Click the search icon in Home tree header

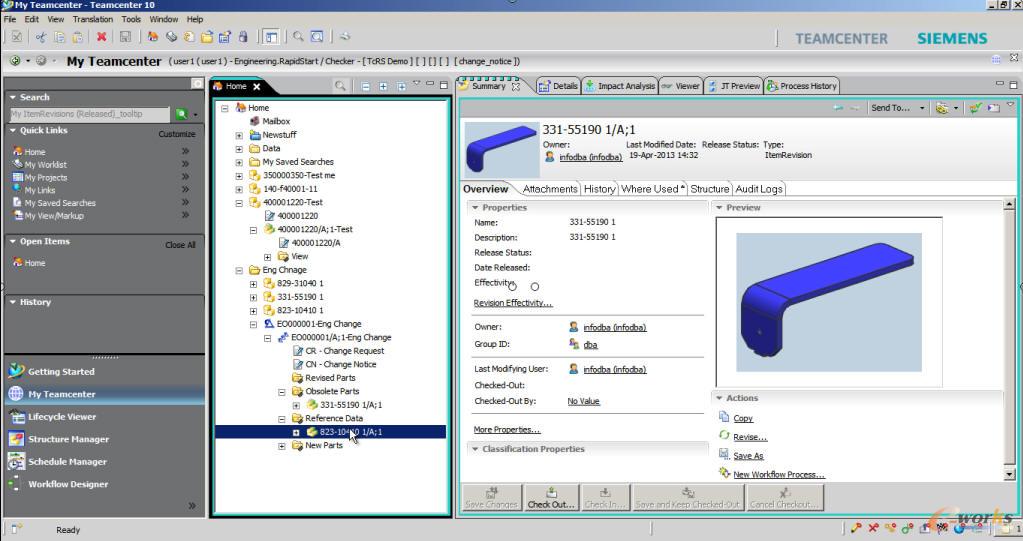coord(340,86)
